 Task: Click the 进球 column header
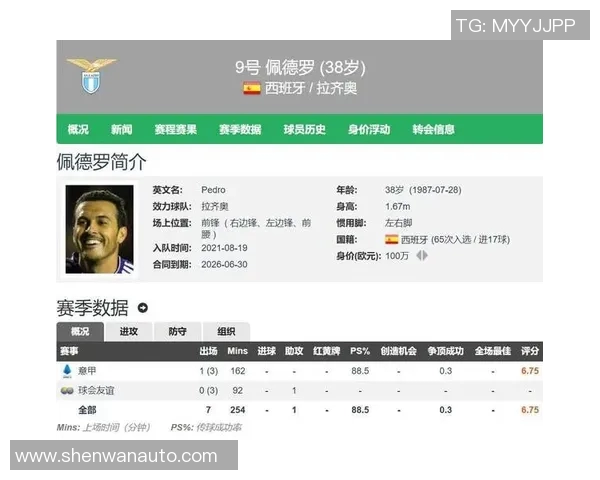pyautogui.click(x=267, y=351)
